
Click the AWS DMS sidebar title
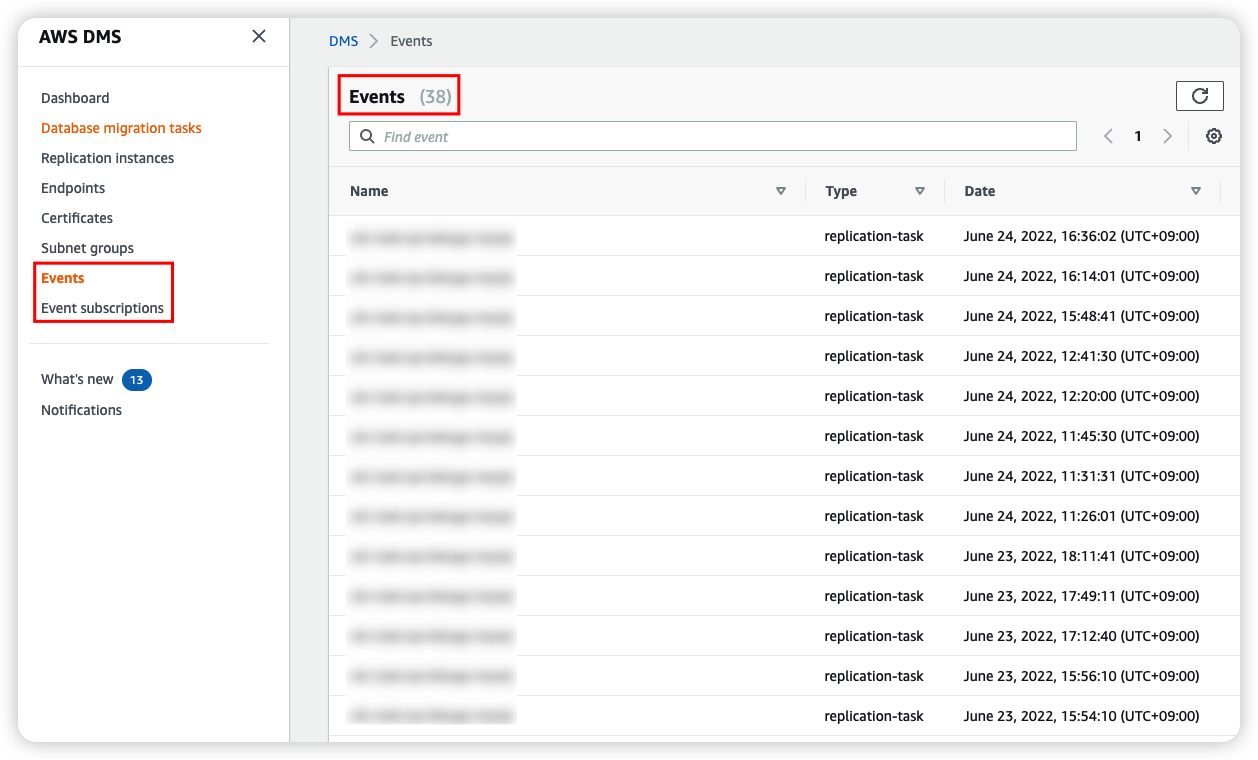point(80,37)
